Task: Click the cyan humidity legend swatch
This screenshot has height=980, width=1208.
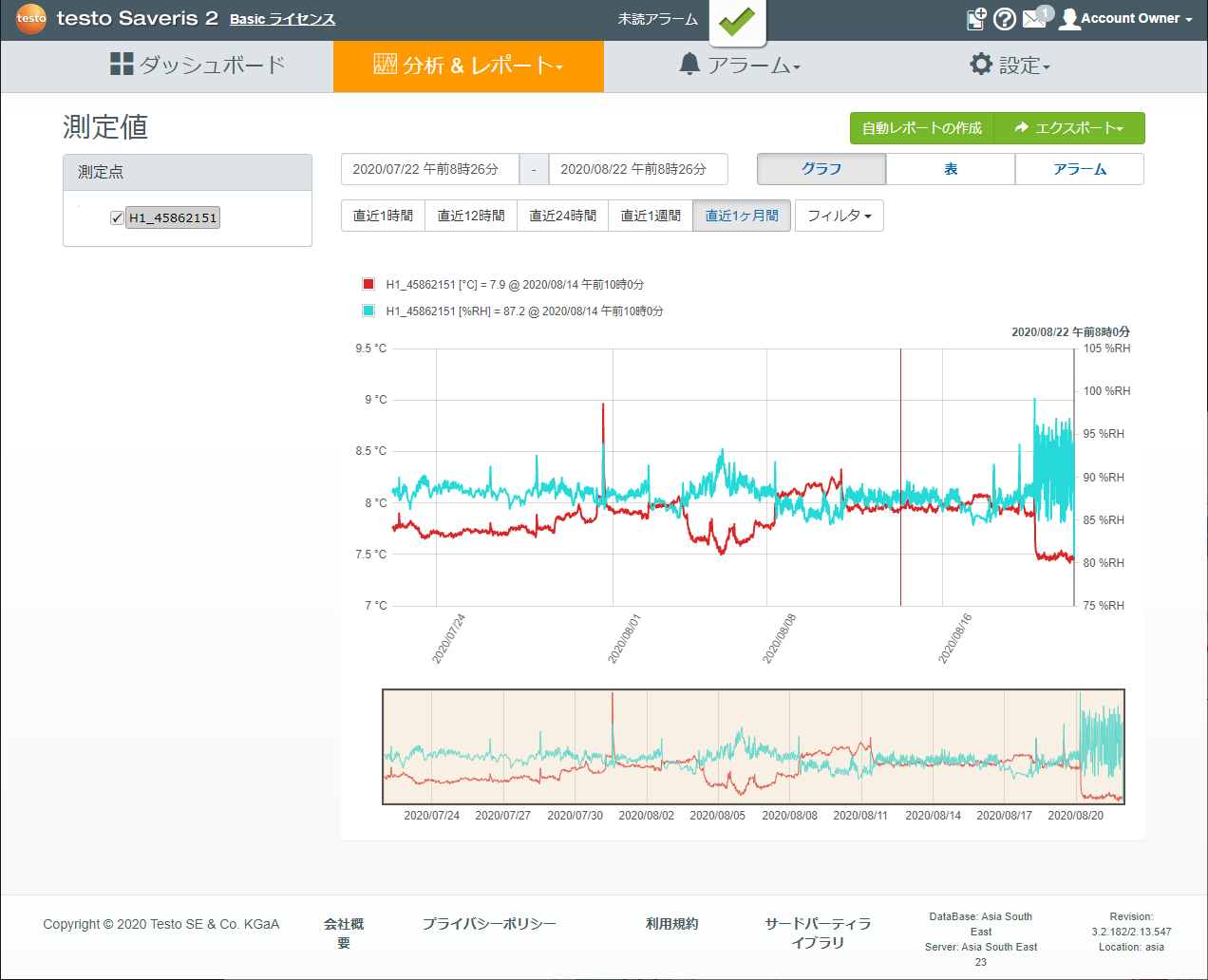Action: (x=368, y=311)
